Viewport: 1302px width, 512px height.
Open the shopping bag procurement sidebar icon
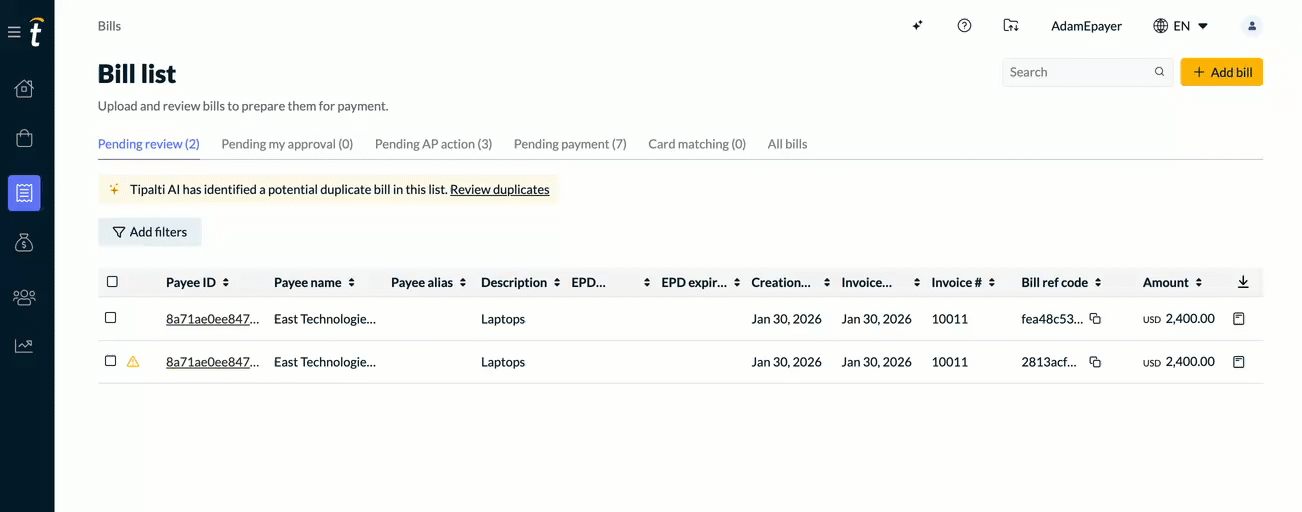24,139
